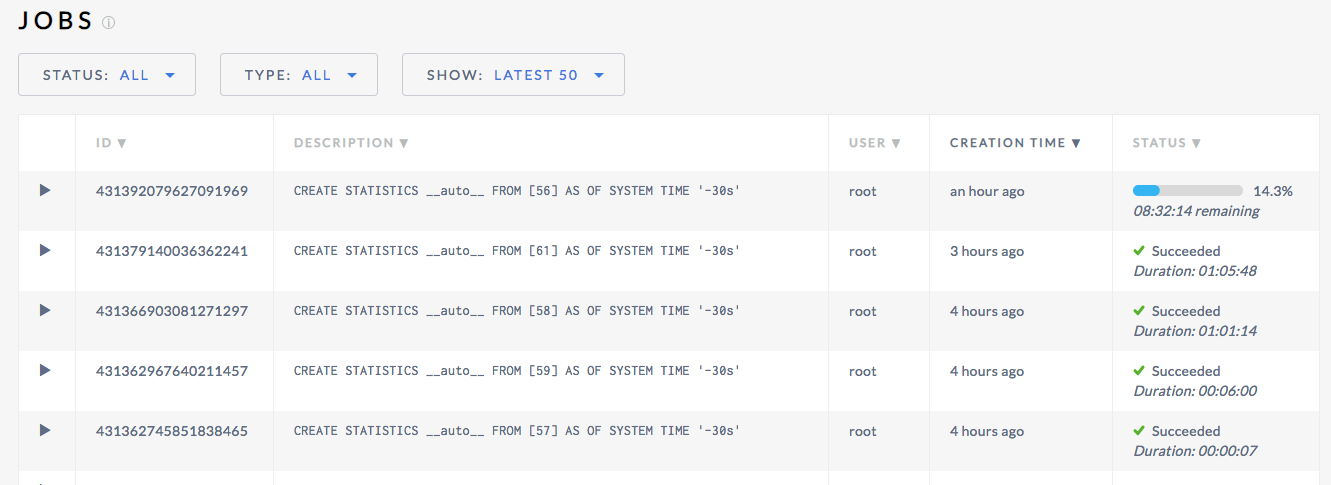Click description with FROM [59]
1331x485 pixels.
tap(517, 371)
